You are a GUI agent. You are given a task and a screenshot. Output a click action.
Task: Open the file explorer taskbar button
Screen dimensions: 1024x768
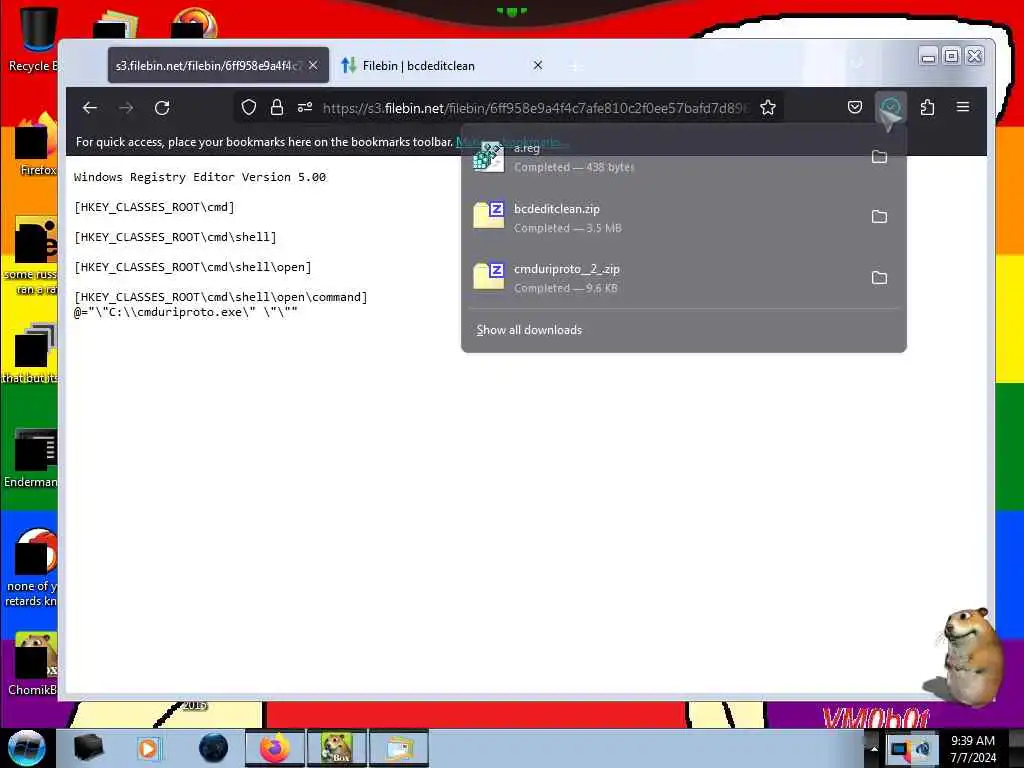399,748
